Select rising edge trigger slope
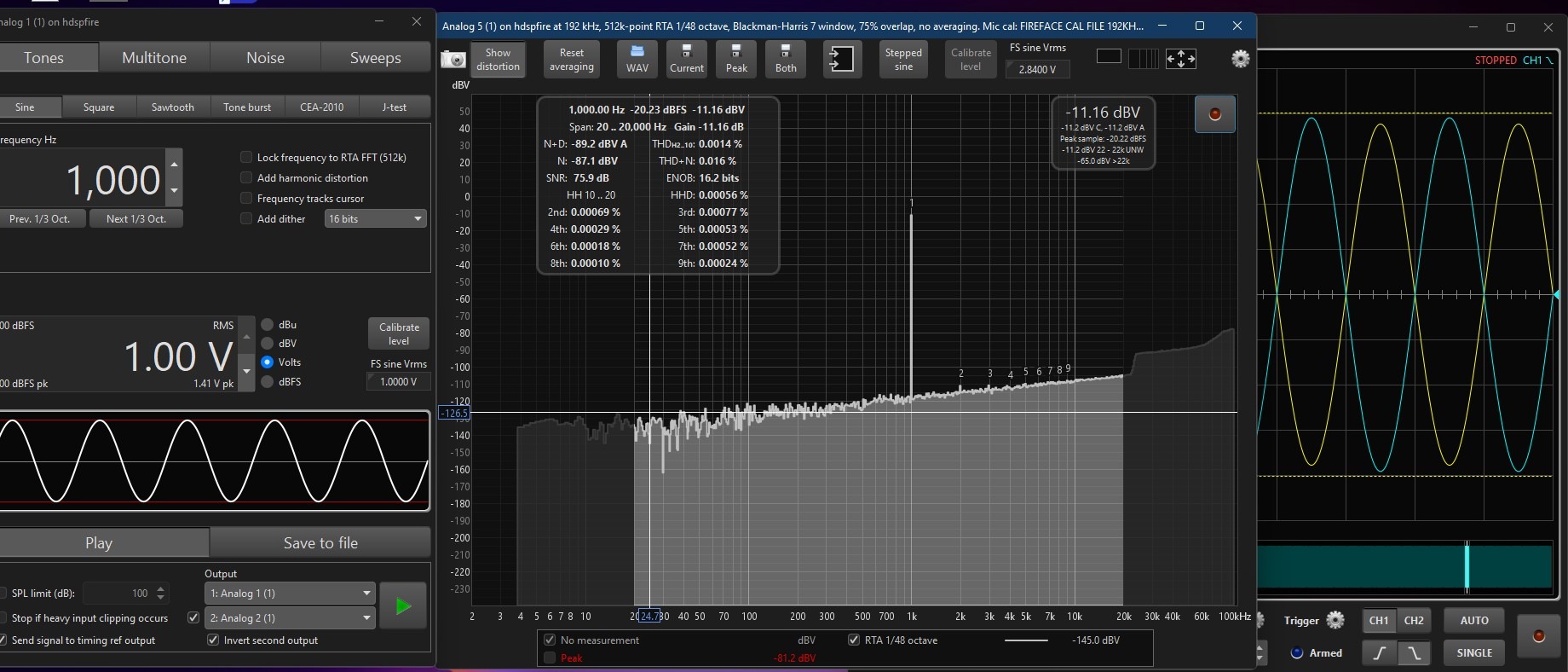 [1380, 653]
